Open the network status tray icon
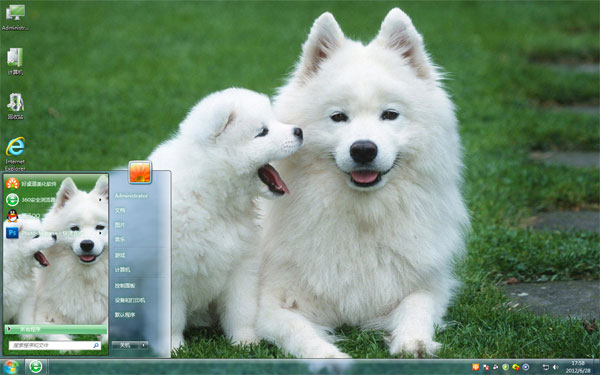The image size is (600, 375). [546, 367]
